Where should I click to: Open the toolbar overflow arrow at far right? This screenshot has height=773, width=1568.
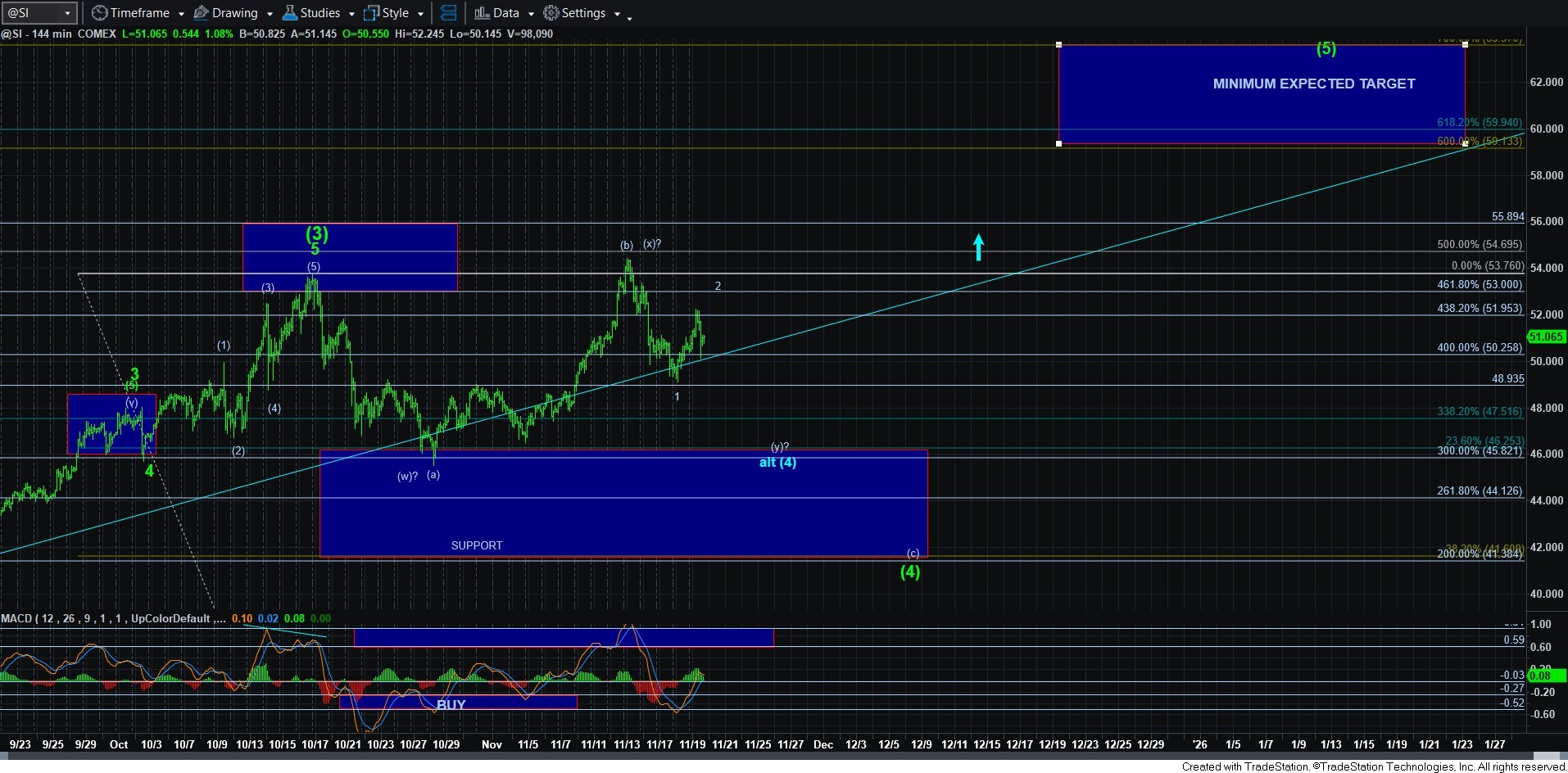click(629, 18)
